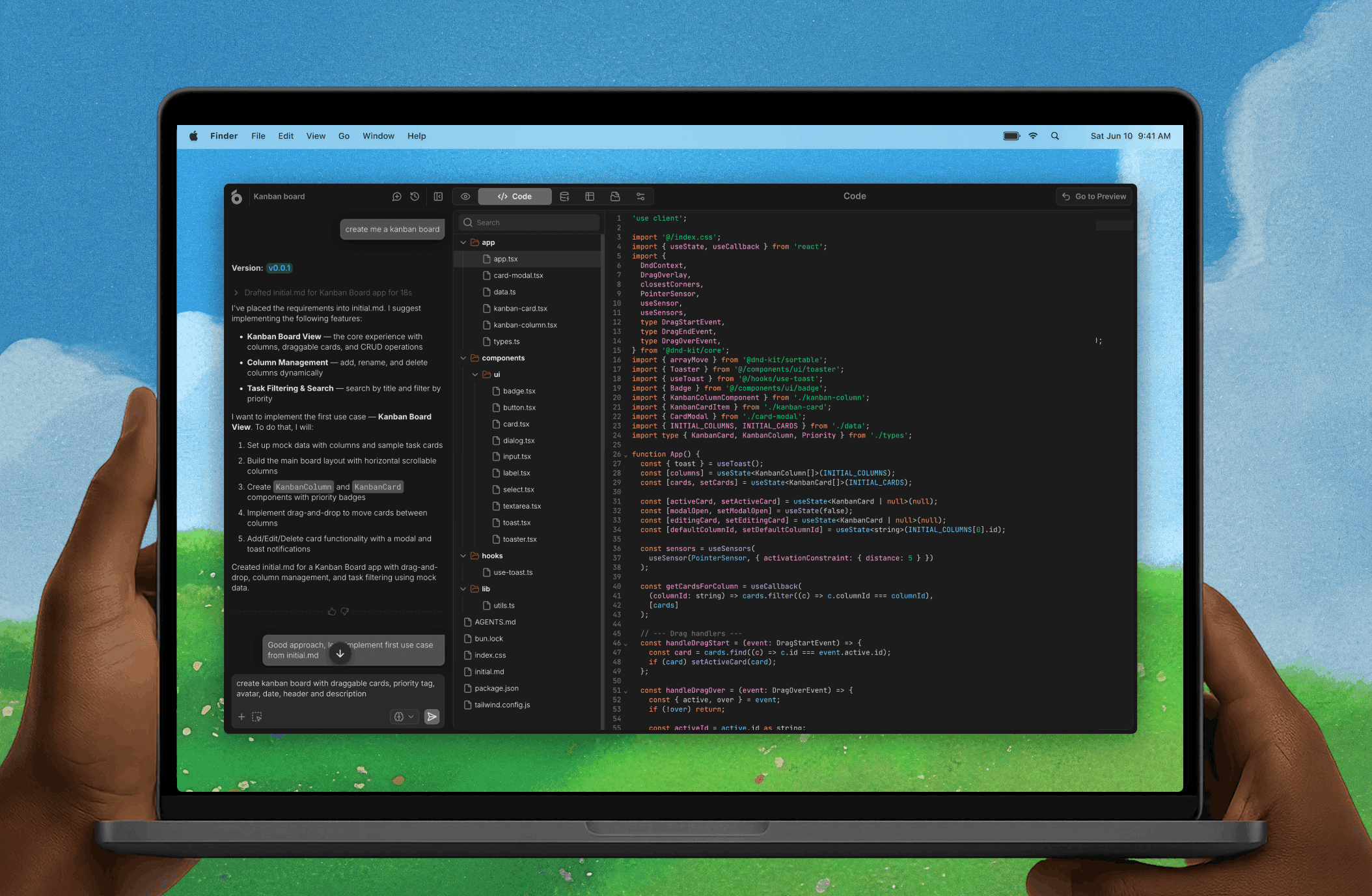Click the thumbs up feedback icon

point(332,611)
